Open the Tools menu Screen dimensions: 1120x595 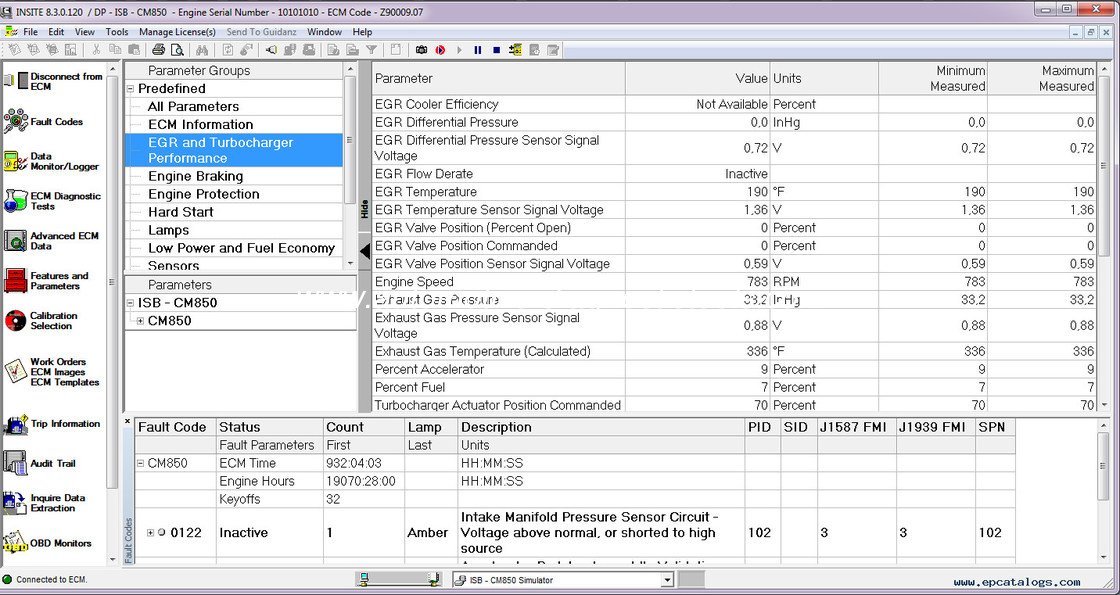(117, 32)
